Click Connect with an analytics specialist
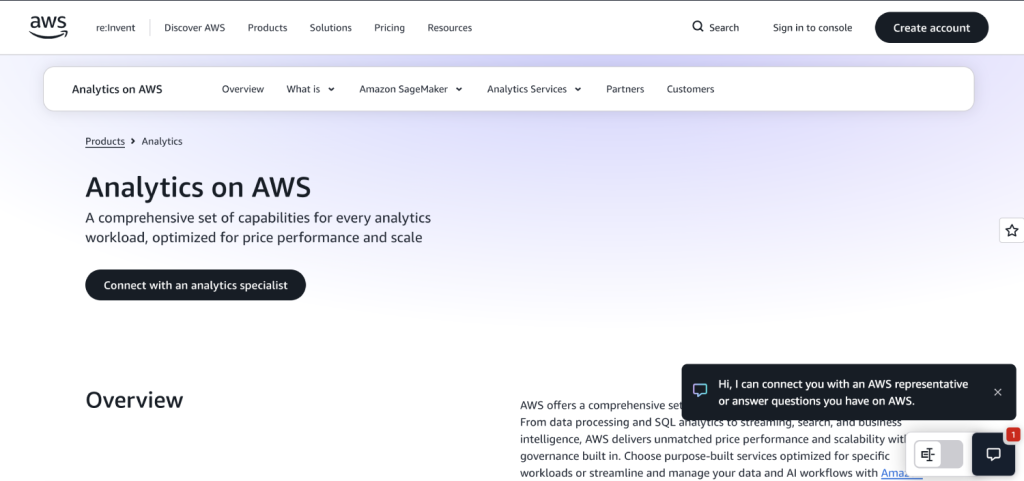The image size is (1024, 481). coord(195,285)
